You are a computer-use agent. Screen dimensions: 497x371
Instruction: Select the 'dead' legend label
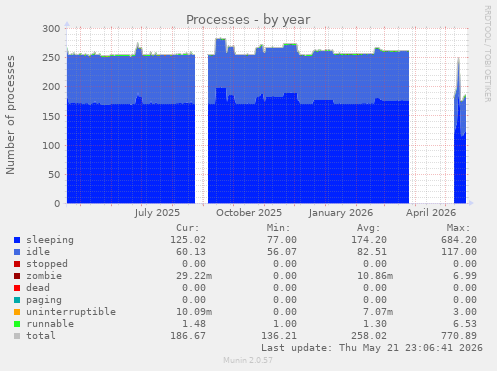(x=38, y=288)
